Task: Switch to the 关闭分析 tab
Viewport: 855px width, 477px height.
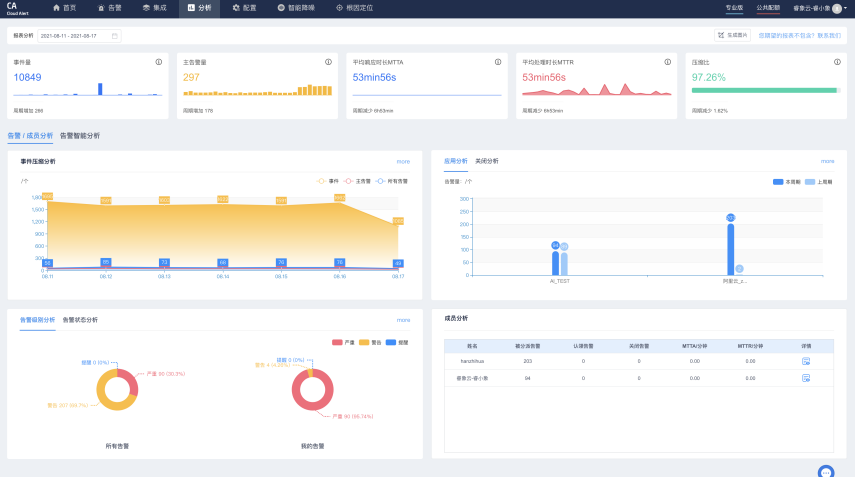Action: coord(486,161)
